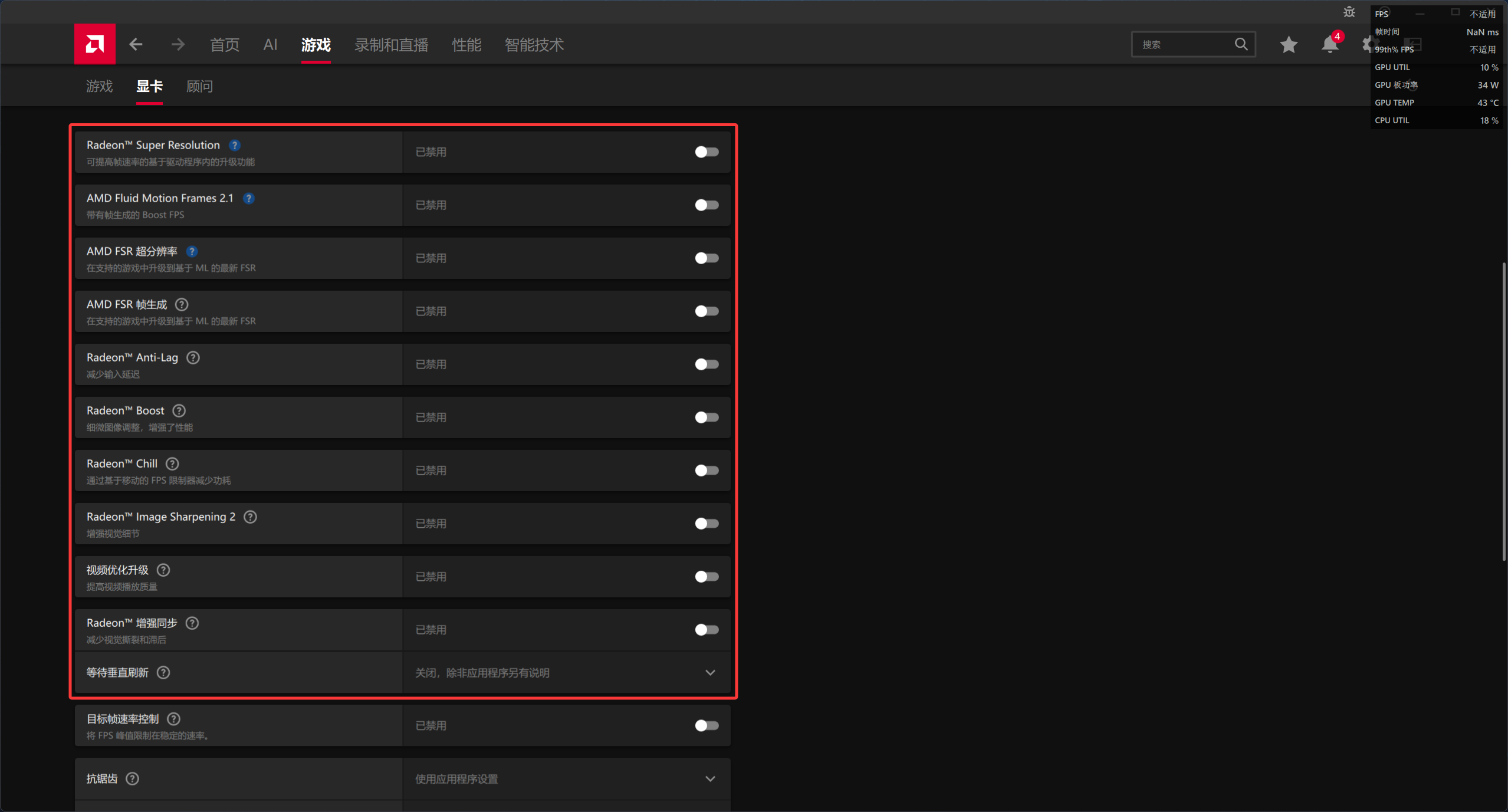
Task: Show help for 视频优化升级
Action: pos(163,570)
